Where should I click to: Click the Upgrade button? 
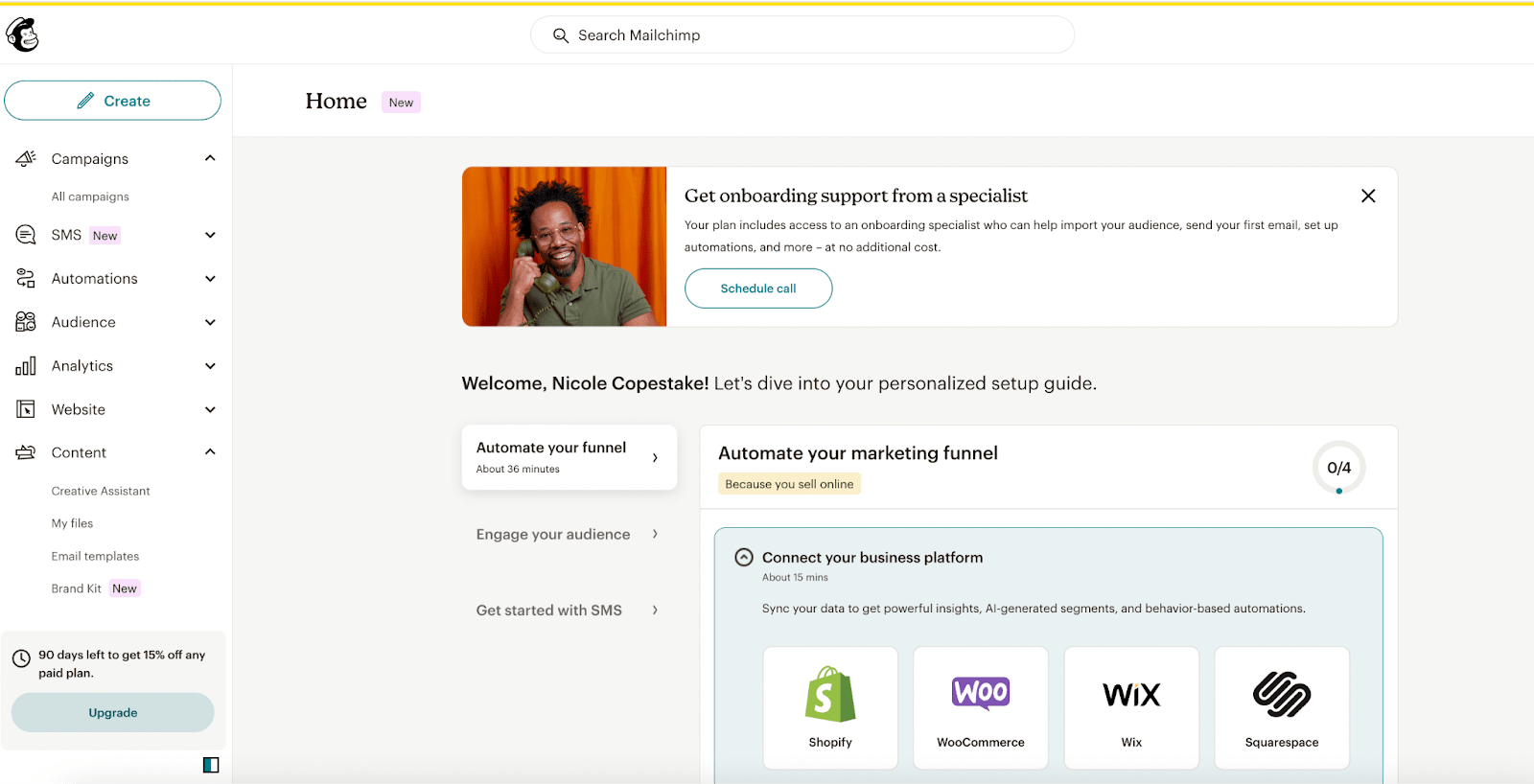click(113, 713)
